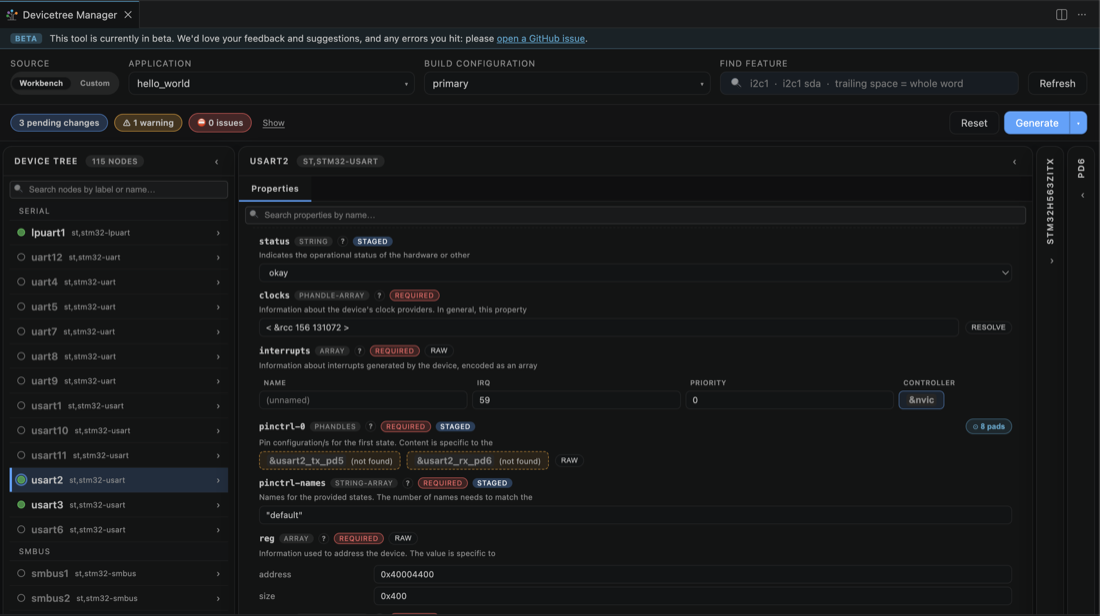Click the IRQ field showing 59
The width and height of the screenshot is (1100, 616).
point(576,400)
